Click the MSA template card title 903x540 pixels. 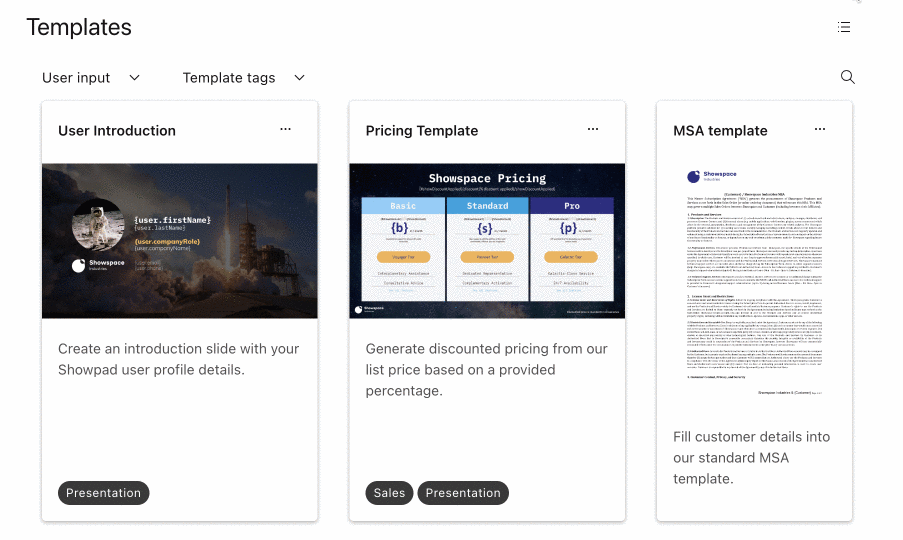point(720,131)
